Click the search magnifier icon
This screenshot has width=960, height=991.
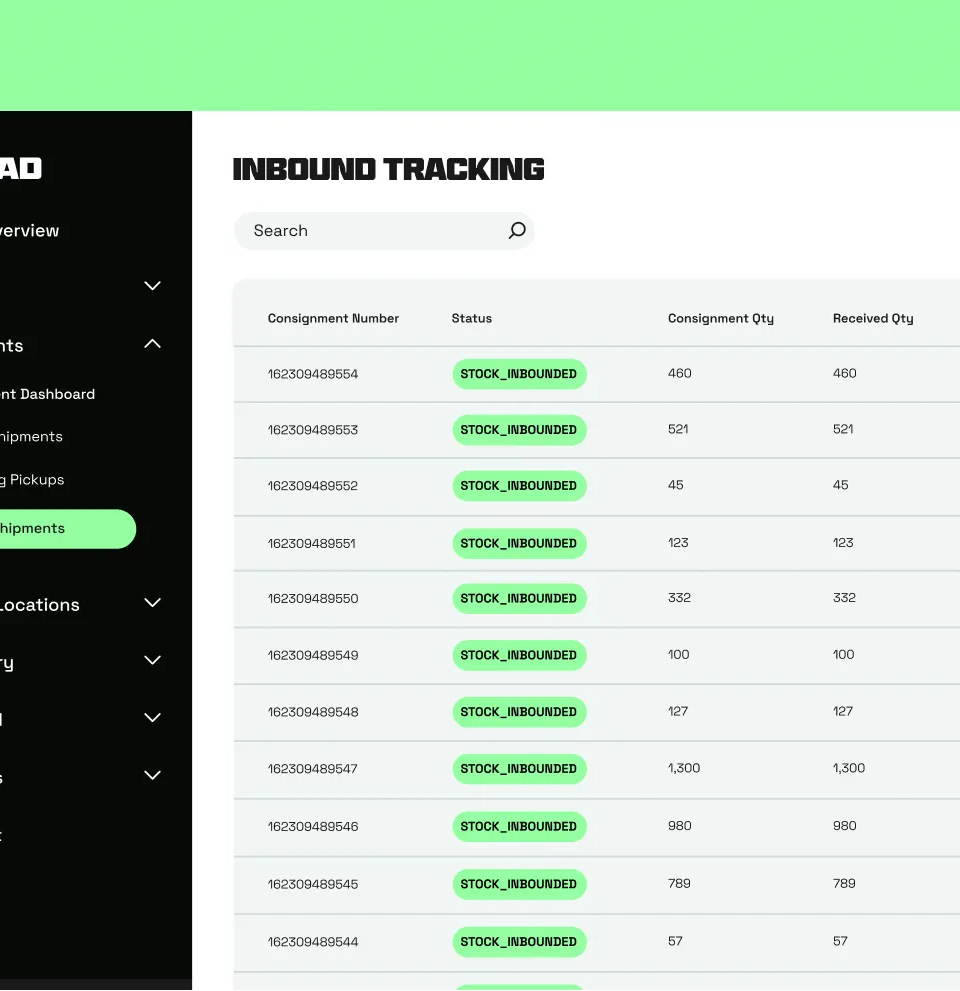click(x=516, y=230)
